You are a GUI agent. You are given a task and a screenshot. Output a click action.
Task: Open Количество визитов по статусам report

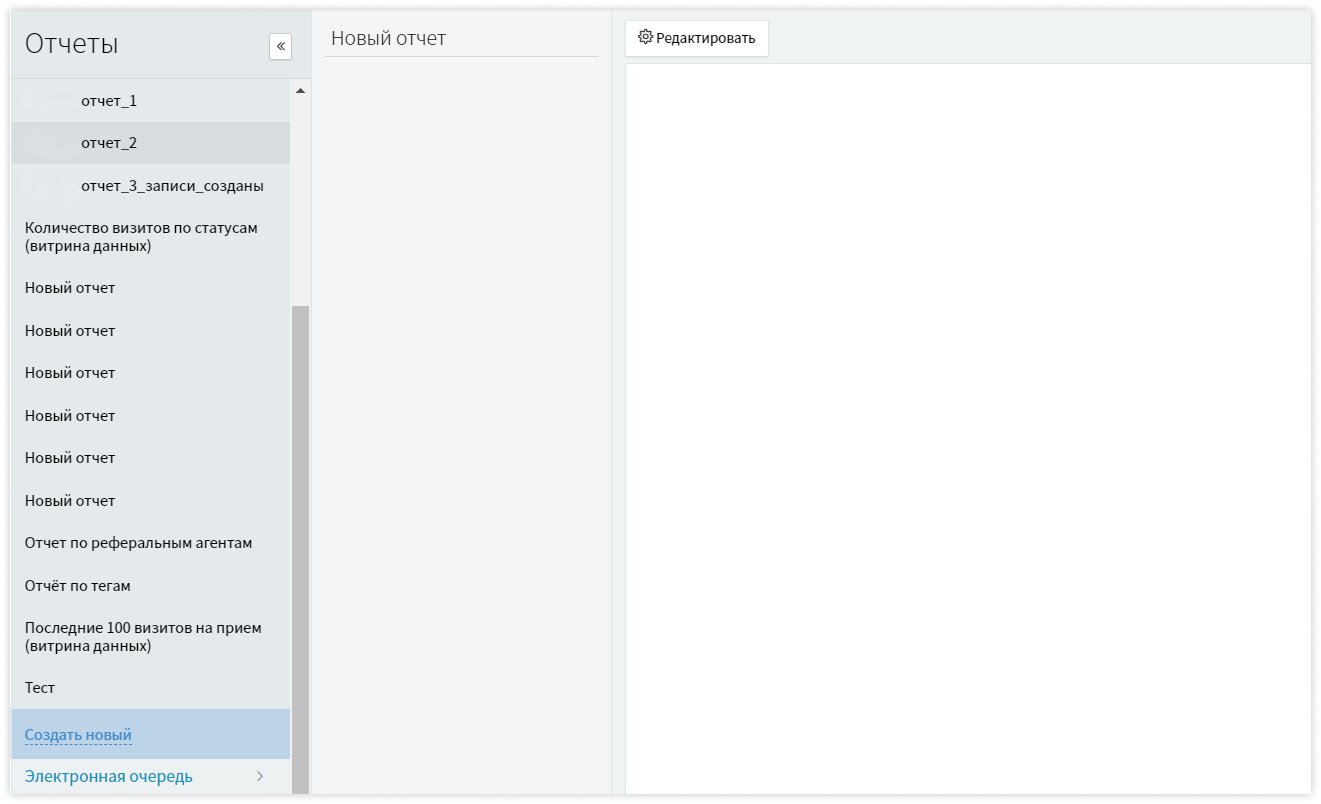[x=141, y=237]
